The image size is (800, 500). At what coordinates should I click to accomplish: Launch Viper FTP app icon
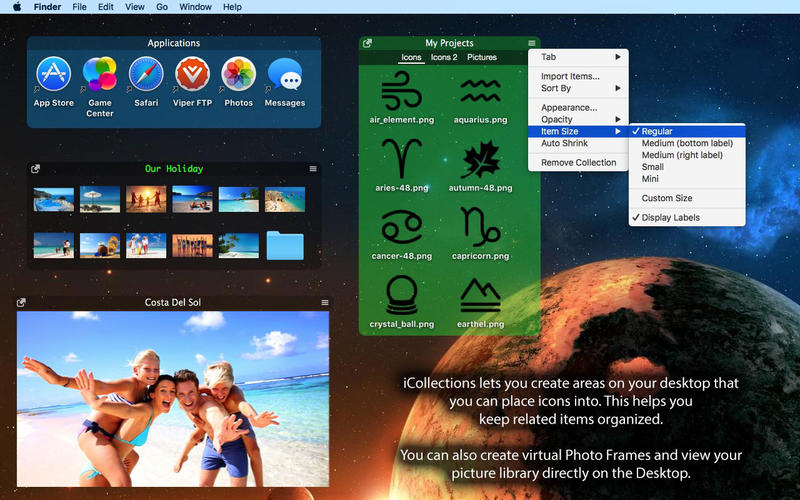click(192, 74)
